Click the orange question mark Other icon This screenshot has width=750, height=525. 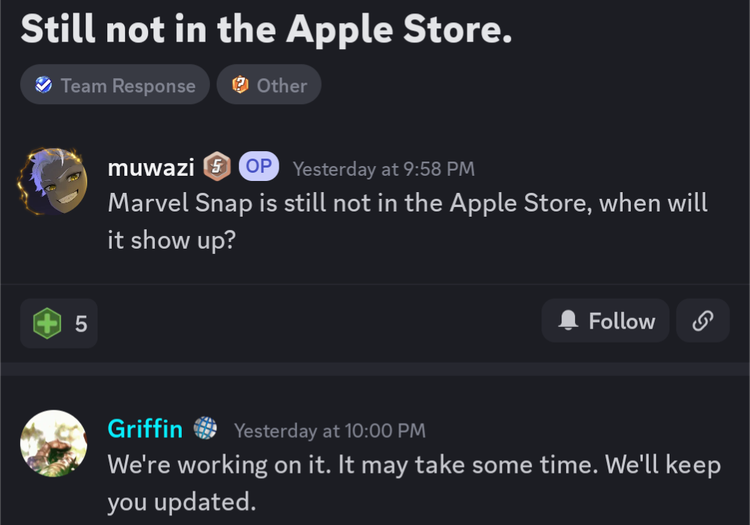[x=240, y=85]
